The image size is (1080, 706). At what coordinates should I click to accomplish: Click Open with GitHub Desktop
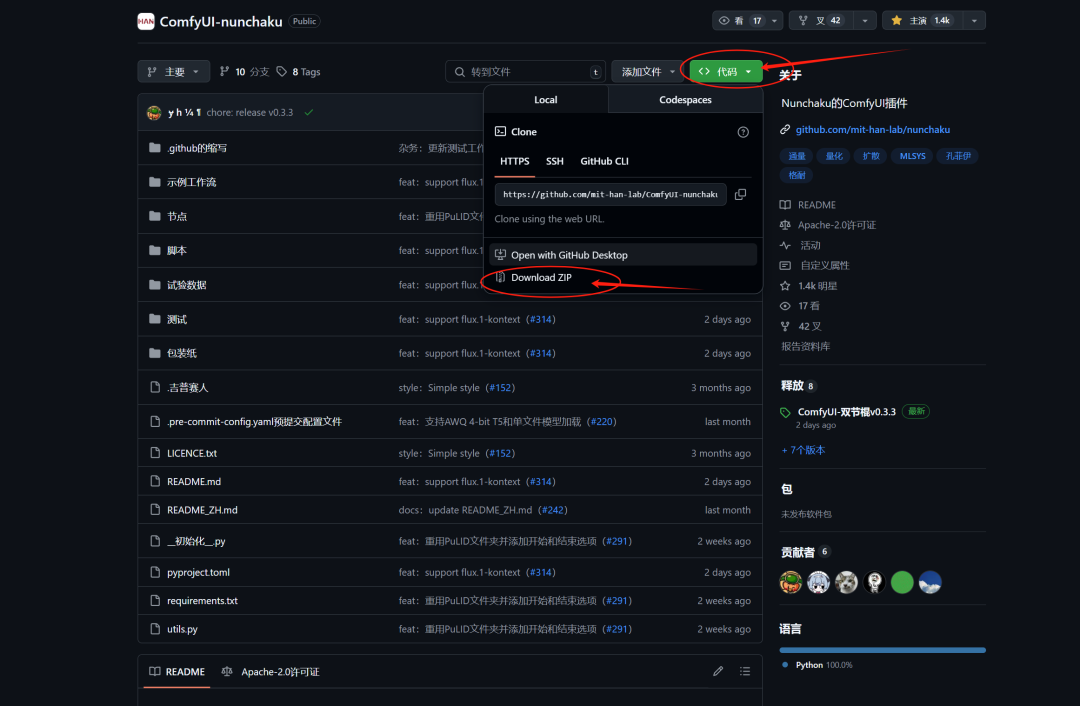(623, 255)
